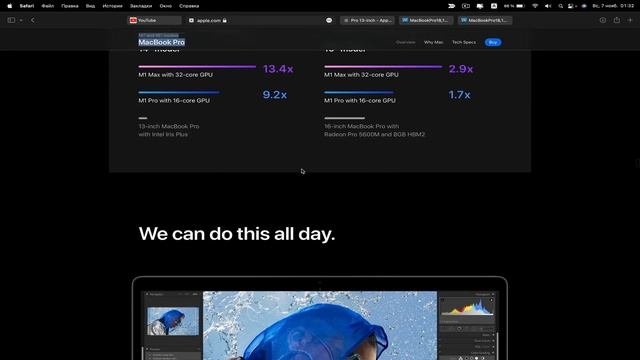640x360 pixels.
Task: Open the Wi-Fi menu bar icon
Action: pyautogui.click(x=535, y=6)
